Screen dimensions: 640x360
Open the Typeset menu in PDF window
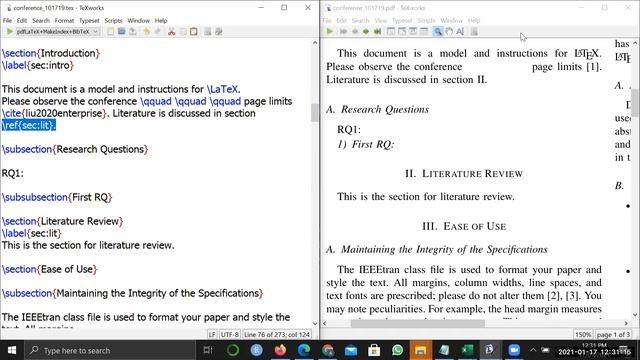pyautogui.click(x=402, y=20)
